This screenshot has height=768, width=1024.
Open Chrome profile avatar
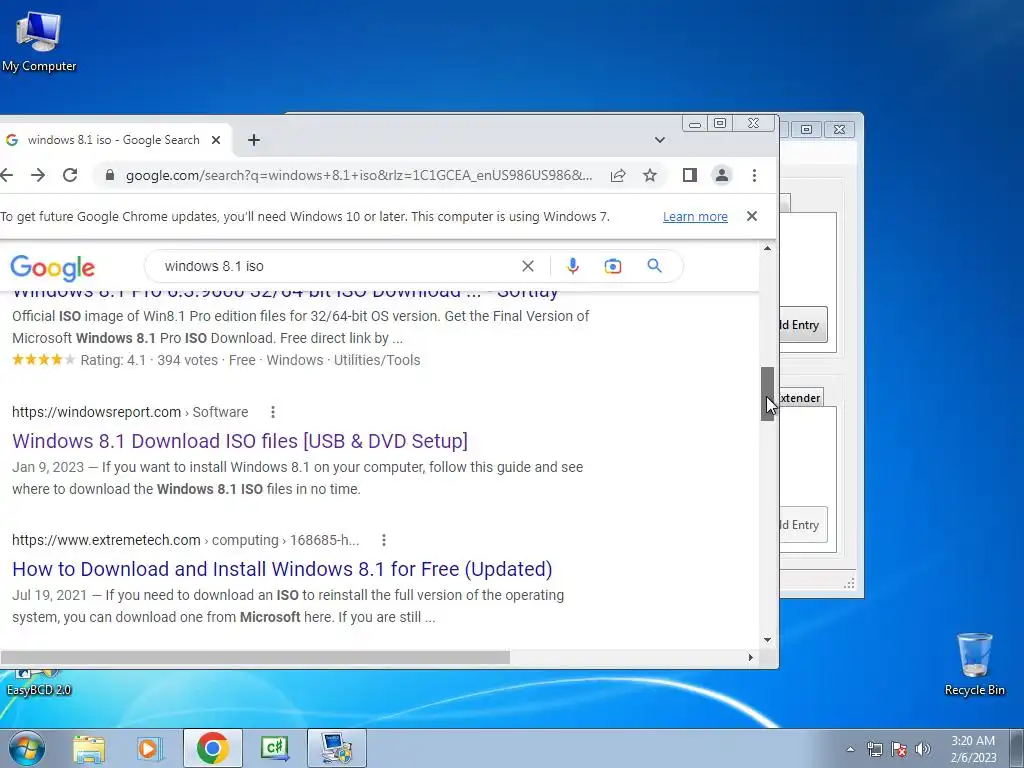tap(722, 175)
